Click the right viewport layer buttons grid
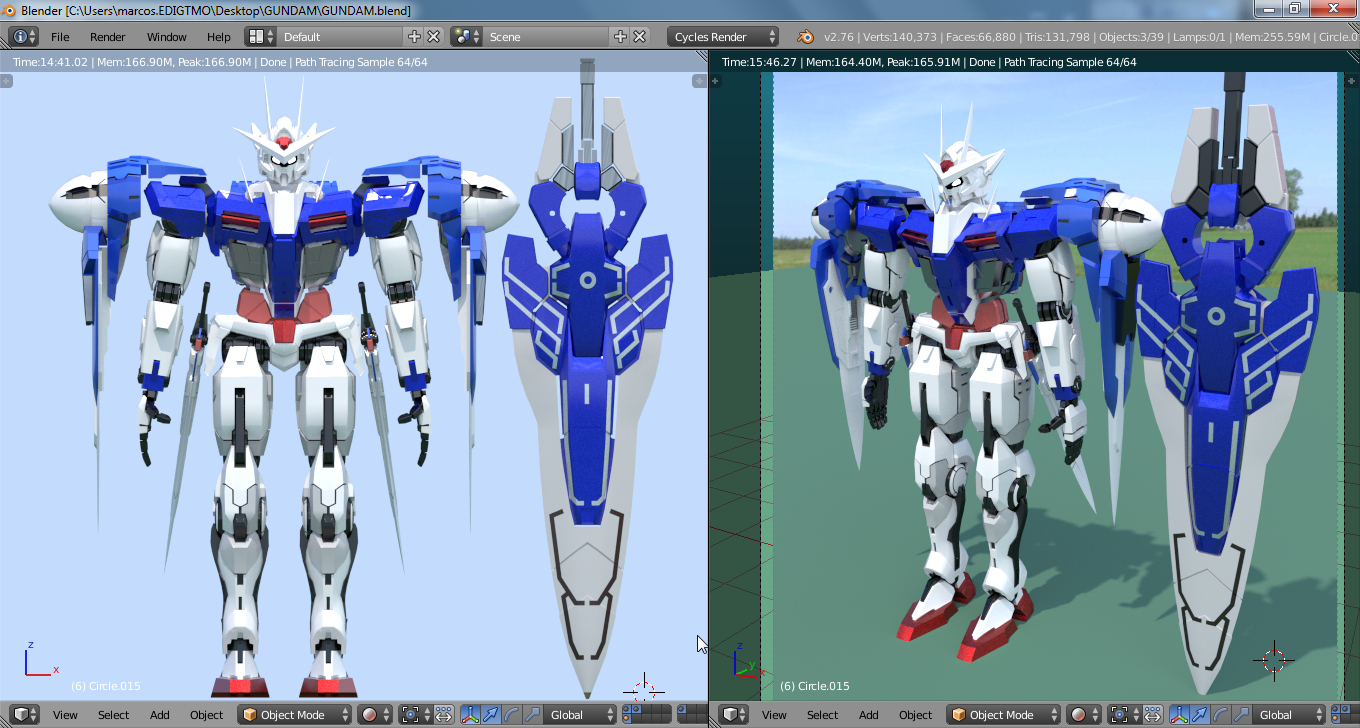The width and height of the screenshot is (1360, 728). [1345, 715]
